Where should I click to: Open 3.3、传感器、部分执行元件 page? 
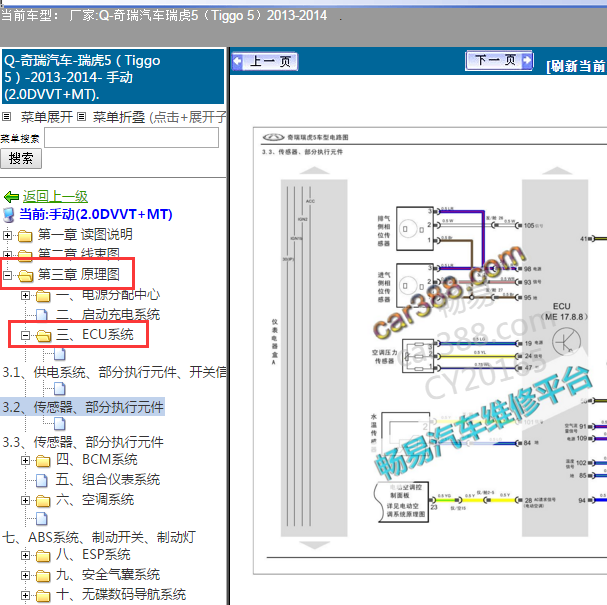[83, 442]
